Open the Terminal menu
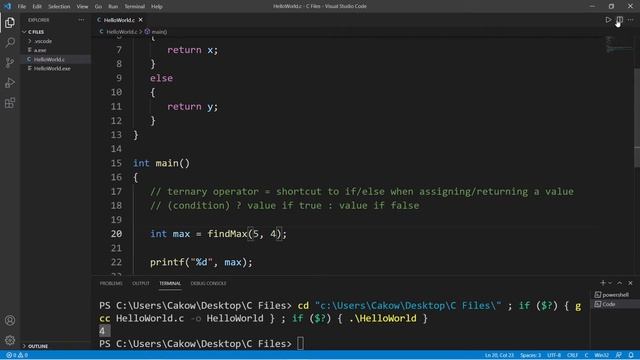The width and height of the screenshot is (640, 360). [134, 7]
